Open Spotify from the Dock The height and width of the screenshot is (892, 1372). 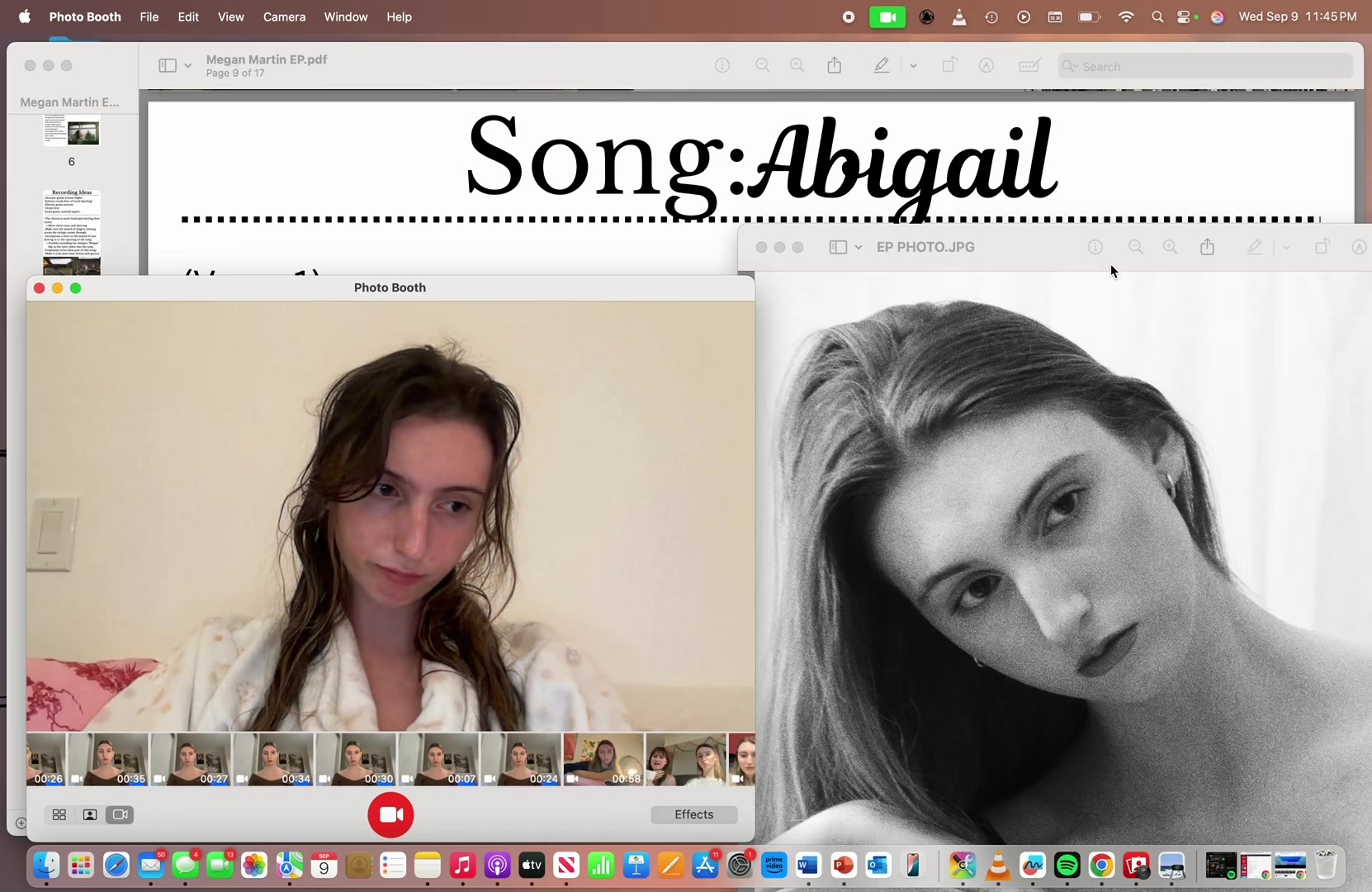(1067, 865)
